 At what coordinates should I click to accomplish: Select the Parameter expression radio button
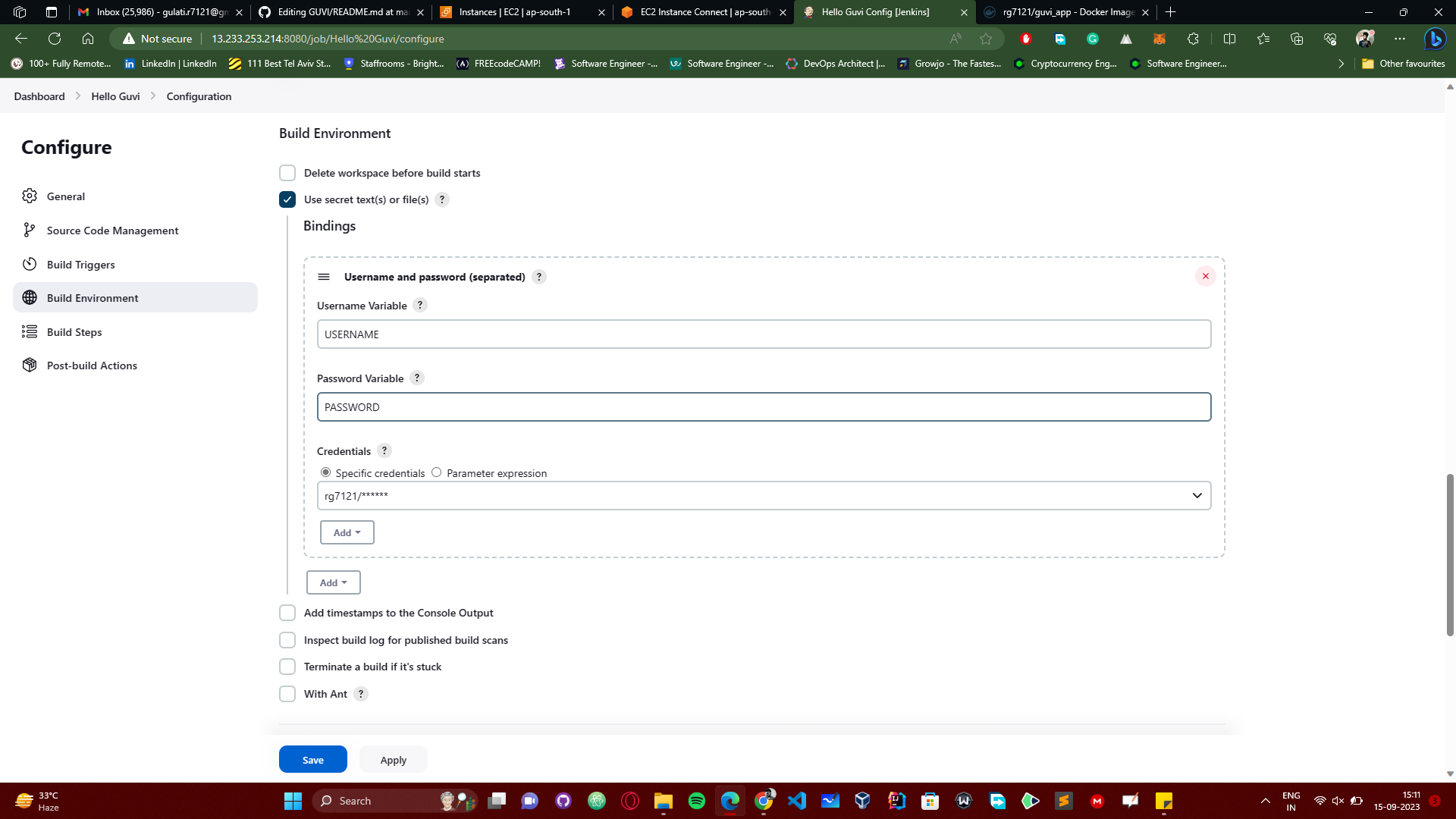[x=436, y=472]
